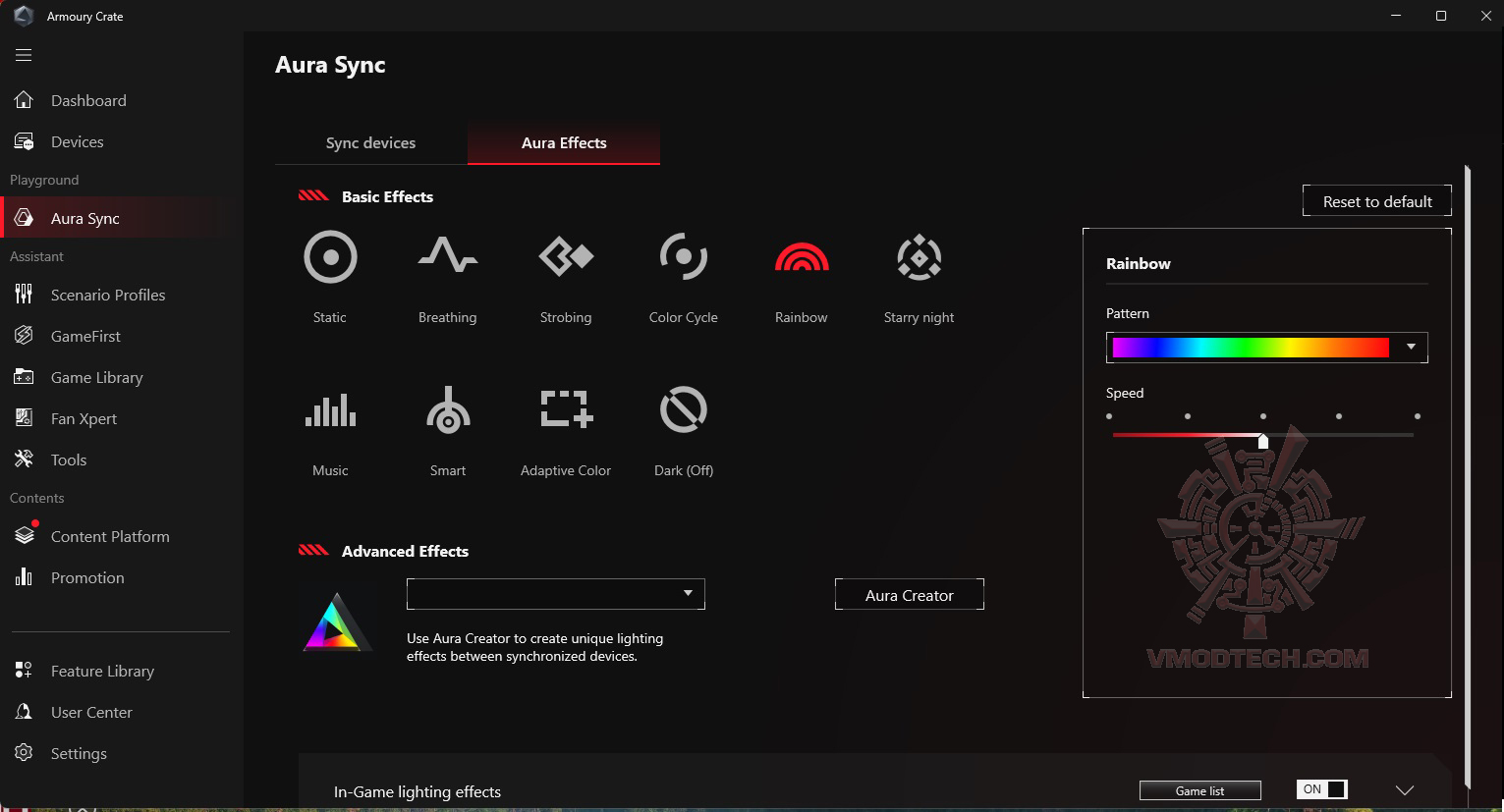This screenshot has height=812, width=1504.
Task: Open Scenario Profiles menu item
Action: (108, 295)
